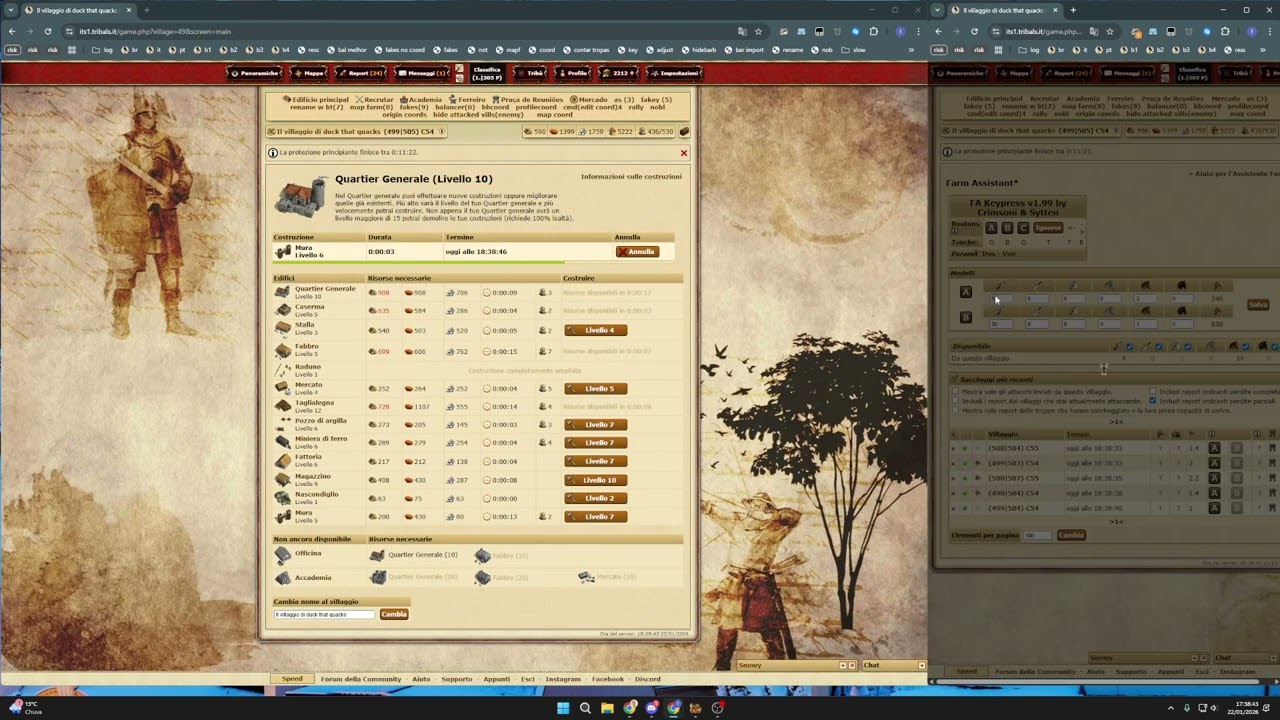Viewport: 1280px width, 720px height.
Task: Click Edifício principal quickbar icon
Action: pyautogui.click(x=286, y=100)
